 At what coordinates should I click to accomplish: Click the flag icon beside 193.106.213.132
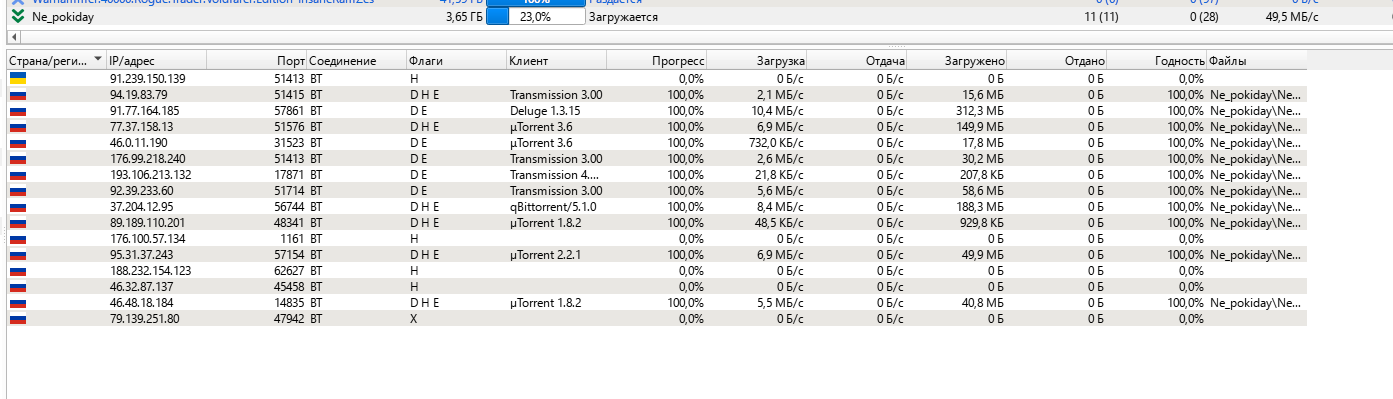pos(17,174)
